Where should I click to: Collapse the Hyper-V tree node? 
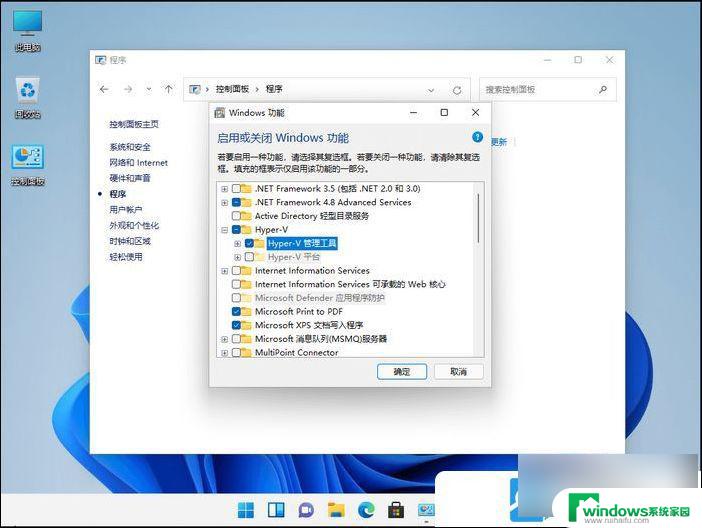[225, 230]
